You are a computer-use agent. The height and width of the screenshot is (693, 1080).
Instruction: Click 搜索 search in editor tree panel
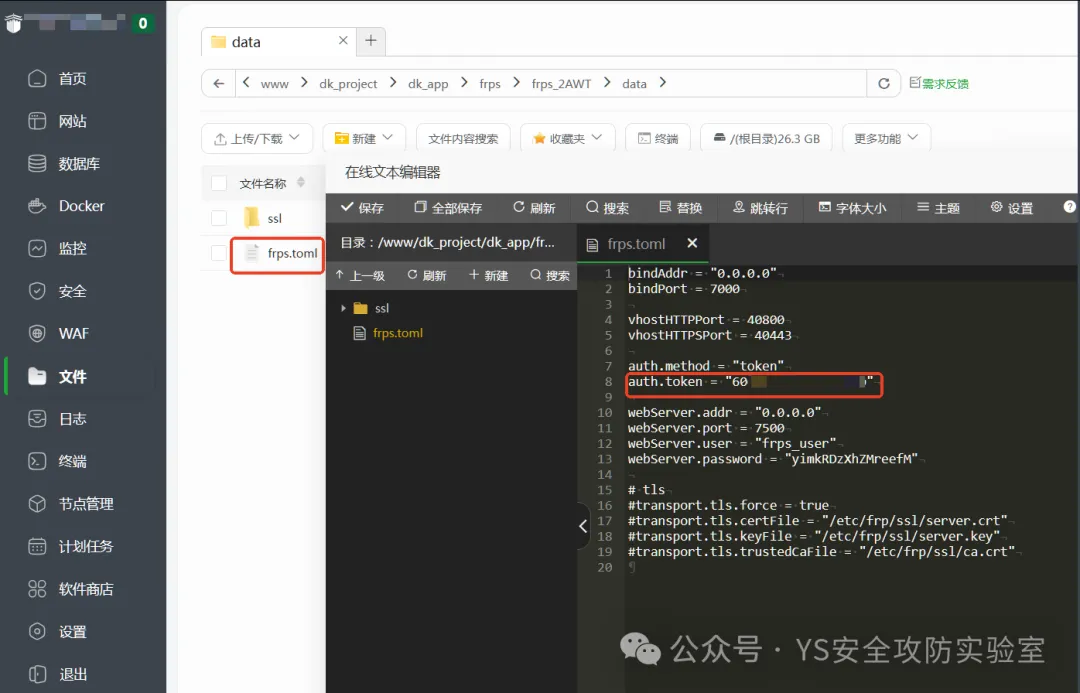pos(550,276)
